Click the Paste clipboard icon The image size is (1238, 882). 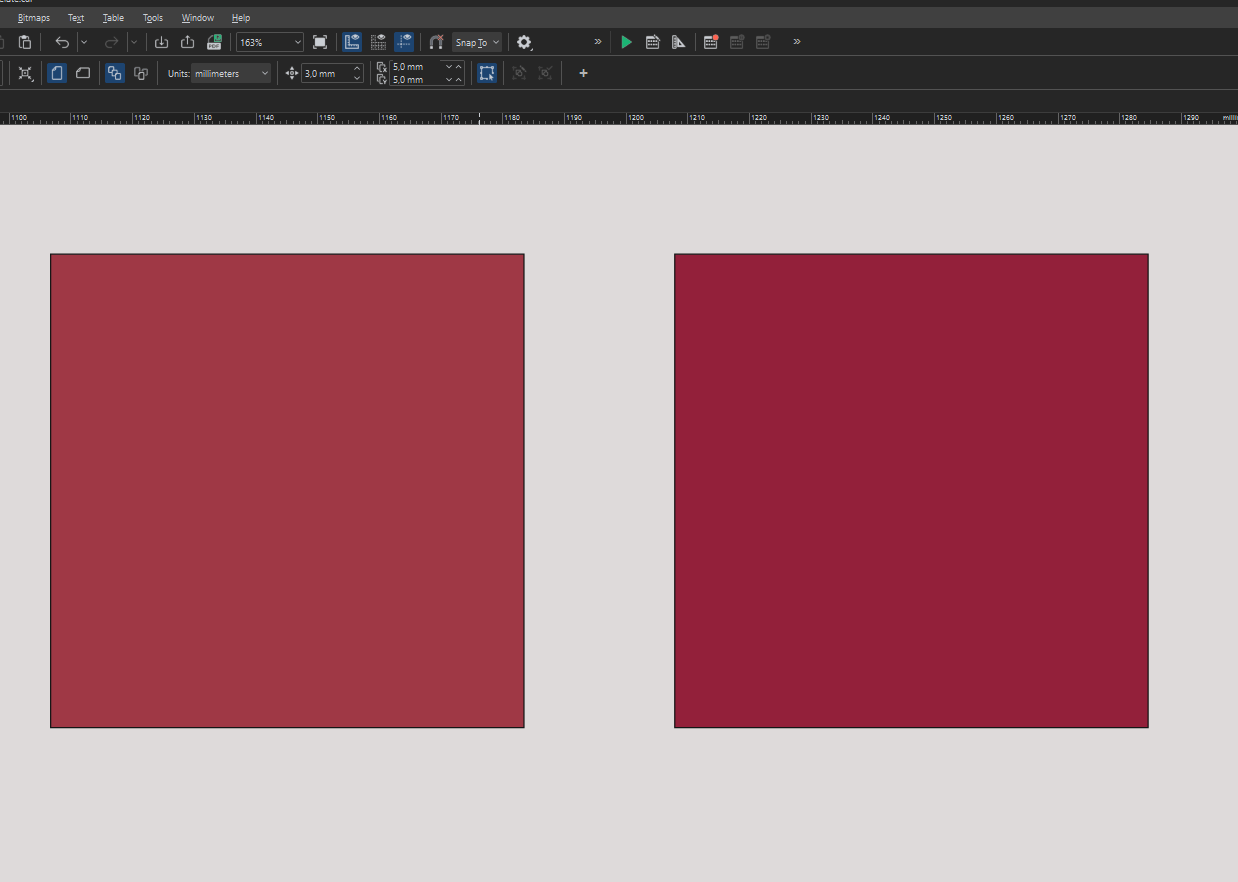pos(25,42)
